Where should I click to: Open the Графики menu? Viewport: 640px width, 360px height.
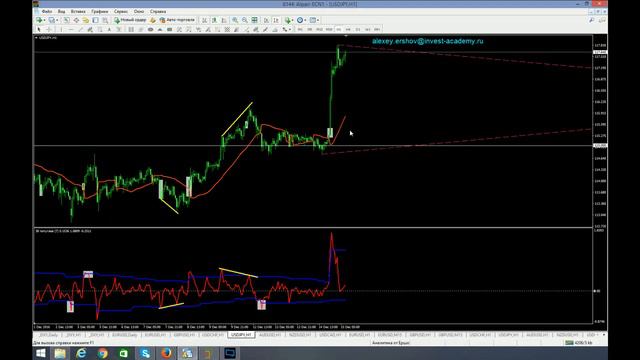100,11
